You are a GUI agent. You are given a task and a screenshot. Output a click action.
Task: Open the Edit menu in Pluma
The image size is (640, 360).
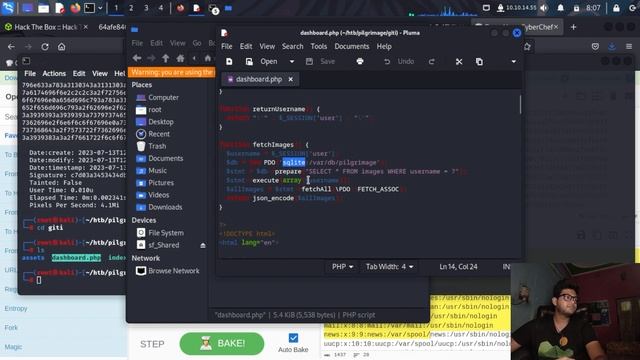(x=246, y=47)
